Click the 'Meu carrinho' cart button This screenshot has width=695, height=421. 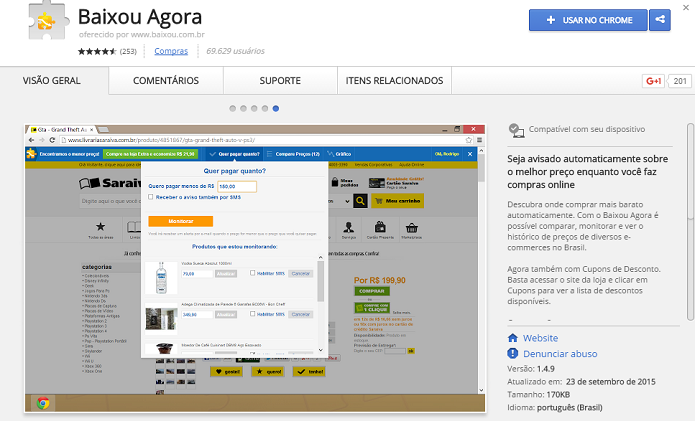click(x=398, y=201)
